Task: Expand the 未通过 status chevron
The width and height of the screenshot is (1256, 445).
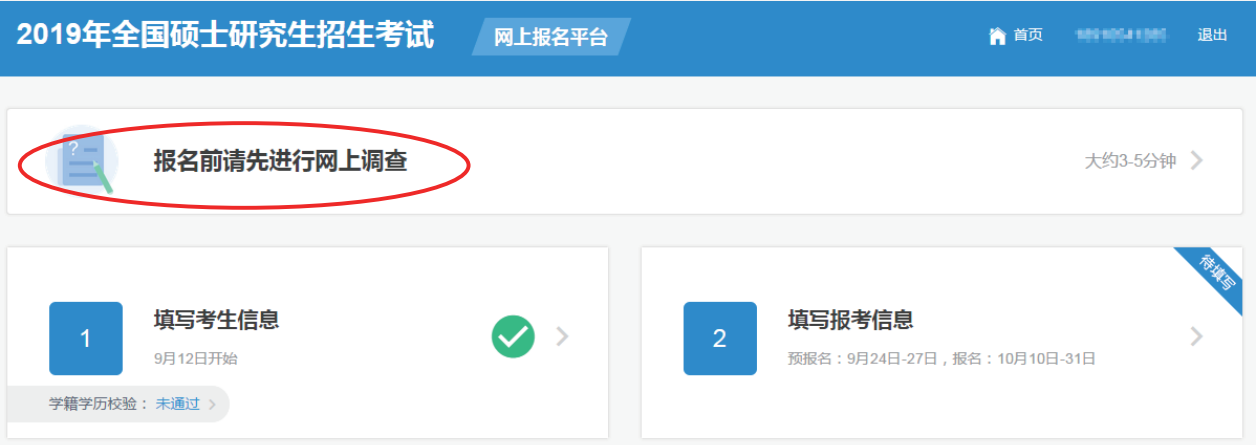Action: pyautogui.click(x=212, y=404)
